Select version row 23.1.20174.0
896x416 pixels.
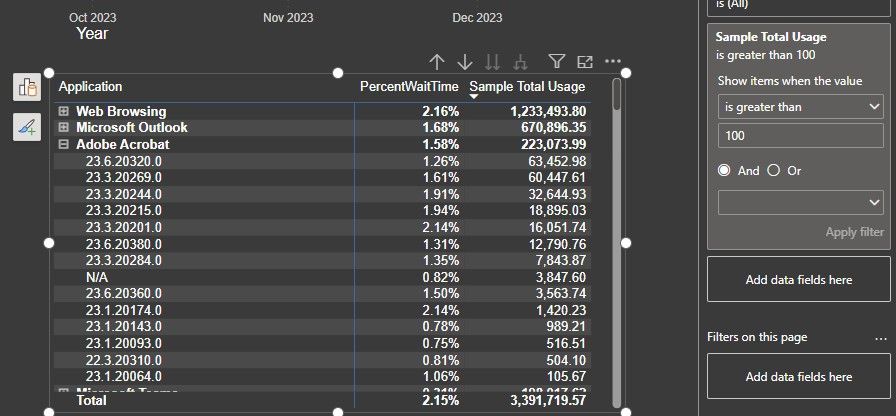(x=322, y=310)
